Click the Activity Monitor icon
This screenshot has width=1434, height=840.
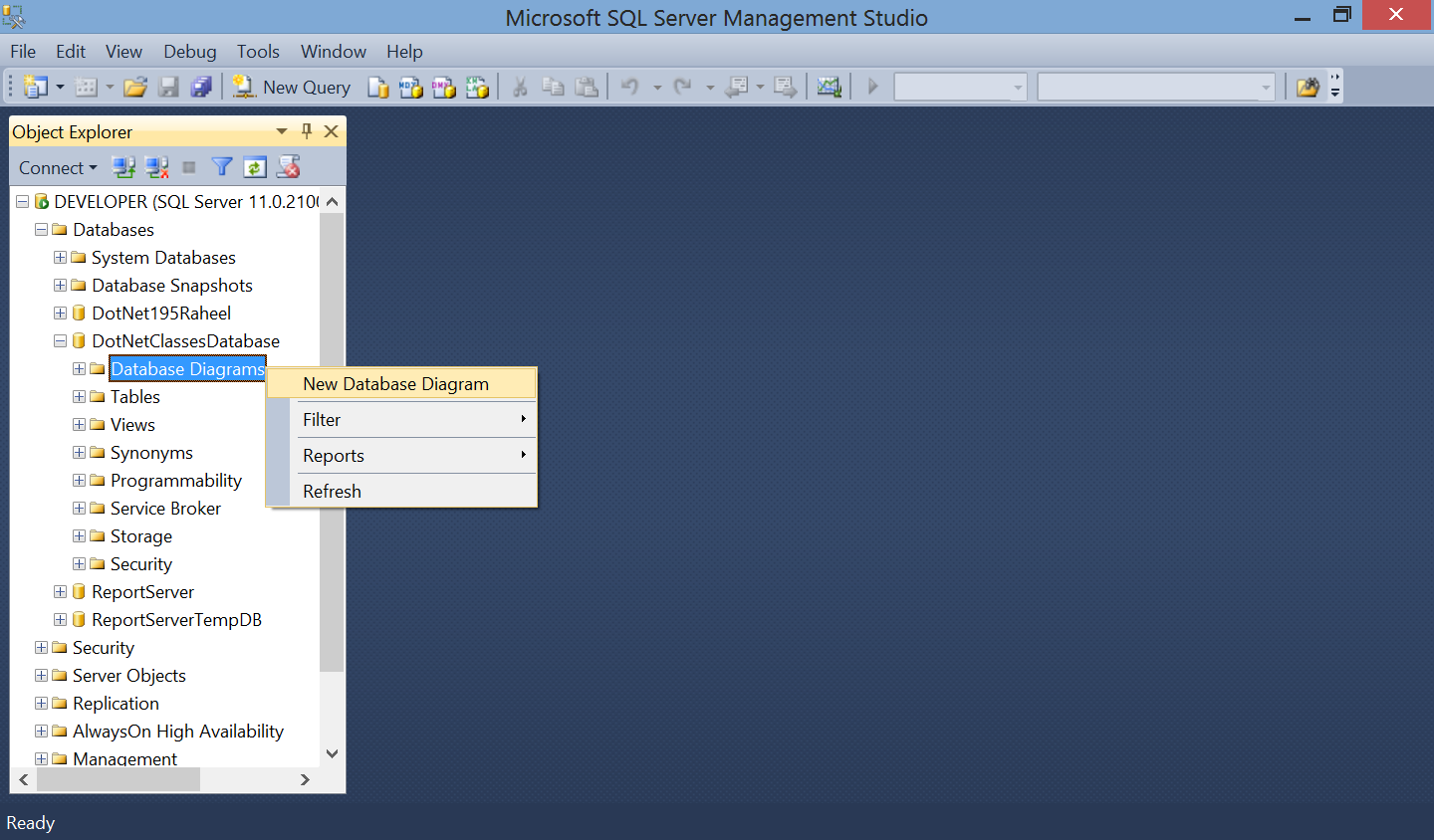tap(829, 88)
